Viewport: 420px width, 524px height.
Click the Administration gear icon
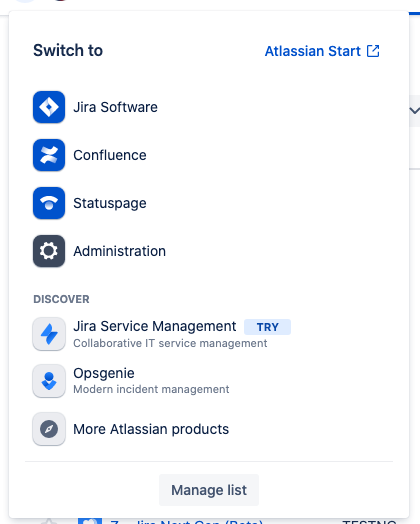coord(49,251)
